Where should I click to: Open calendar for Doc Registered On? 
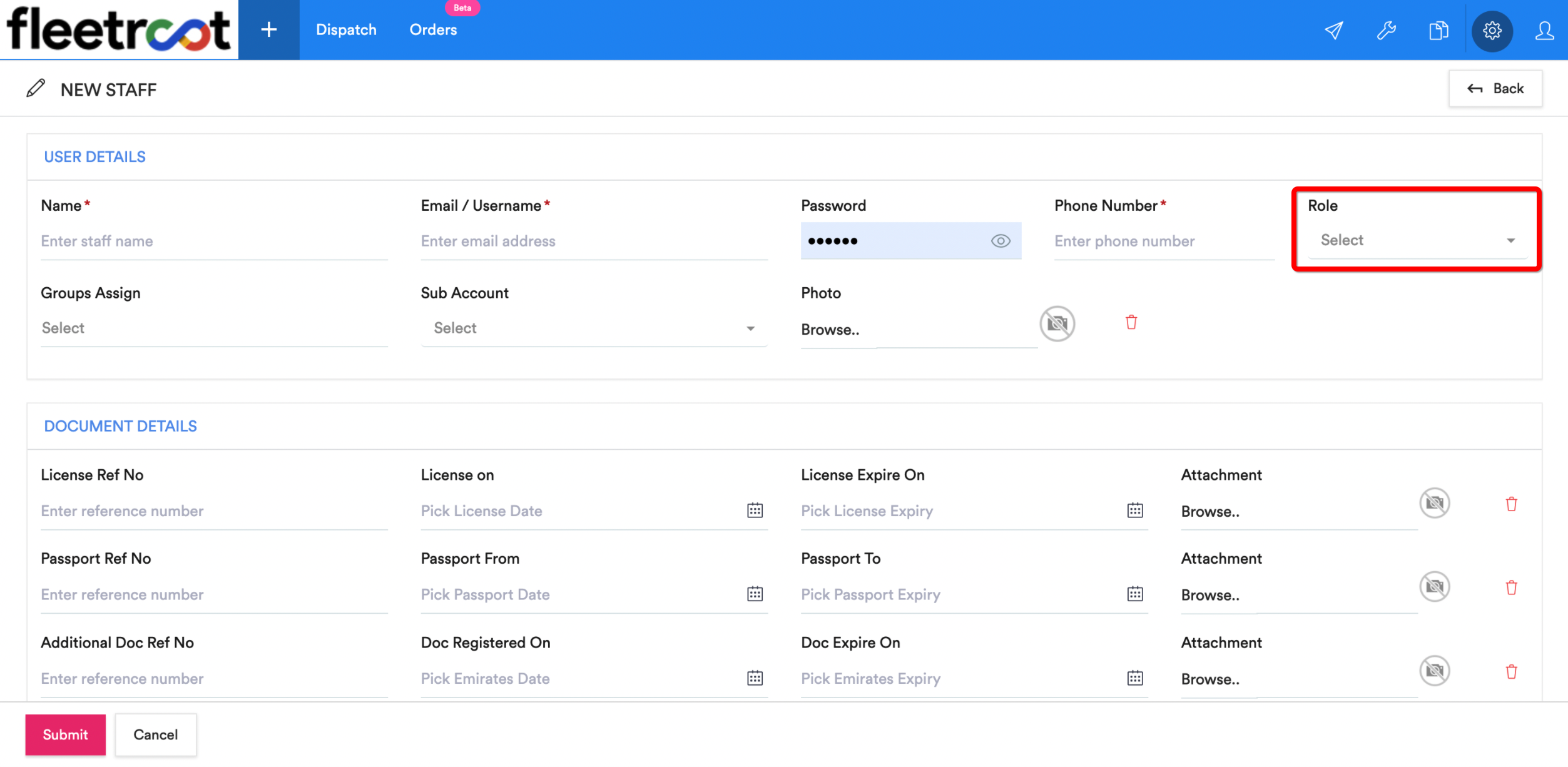click(x=755, y=678)
